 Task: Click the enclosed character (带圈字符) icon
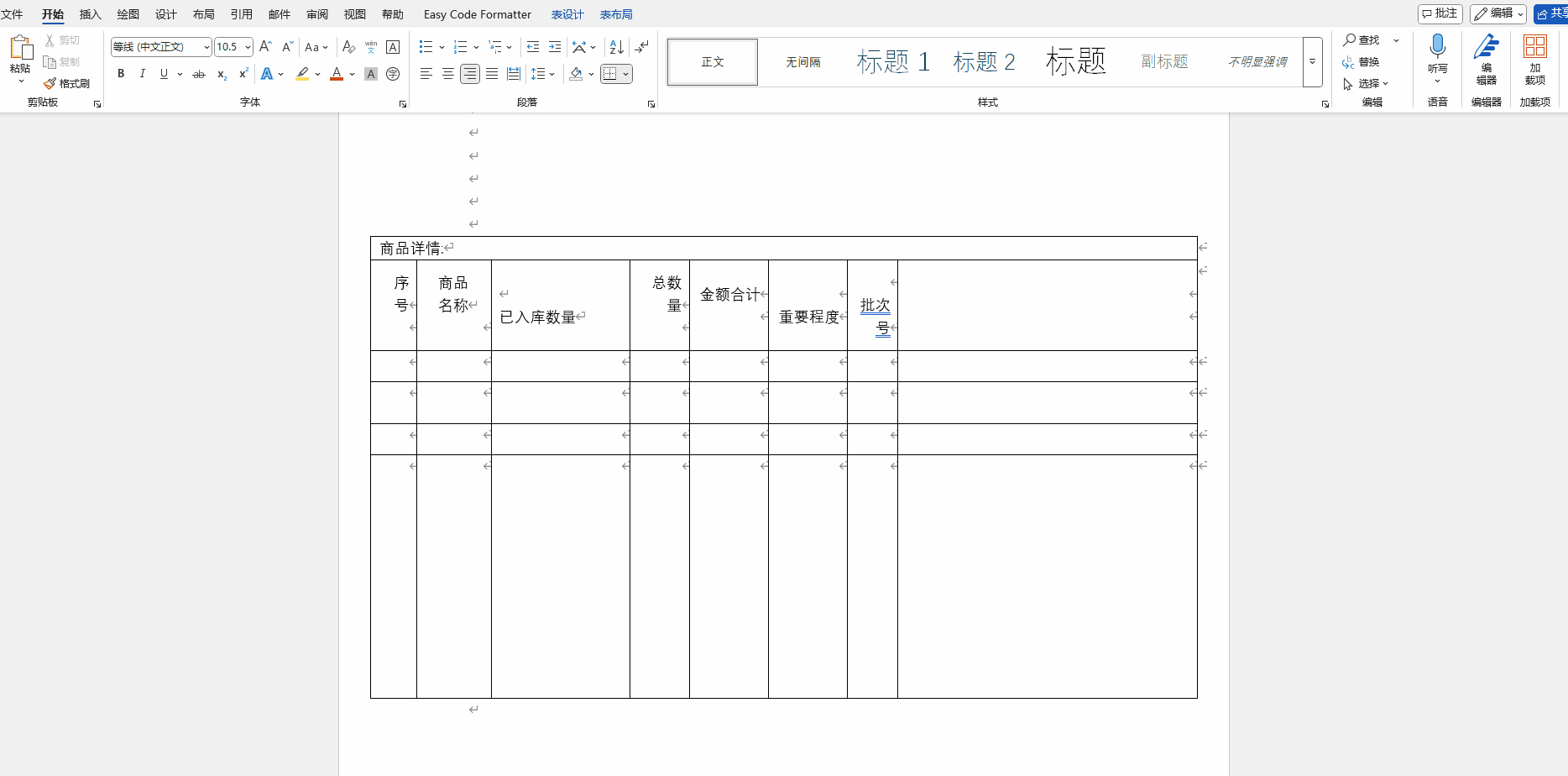[x=393, y=74]
